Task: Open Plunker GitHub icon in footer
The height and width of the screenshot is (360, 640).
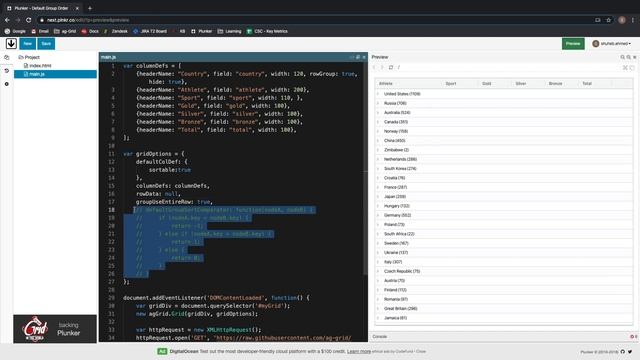Action: pyautogui.click(x=622, y=351)
